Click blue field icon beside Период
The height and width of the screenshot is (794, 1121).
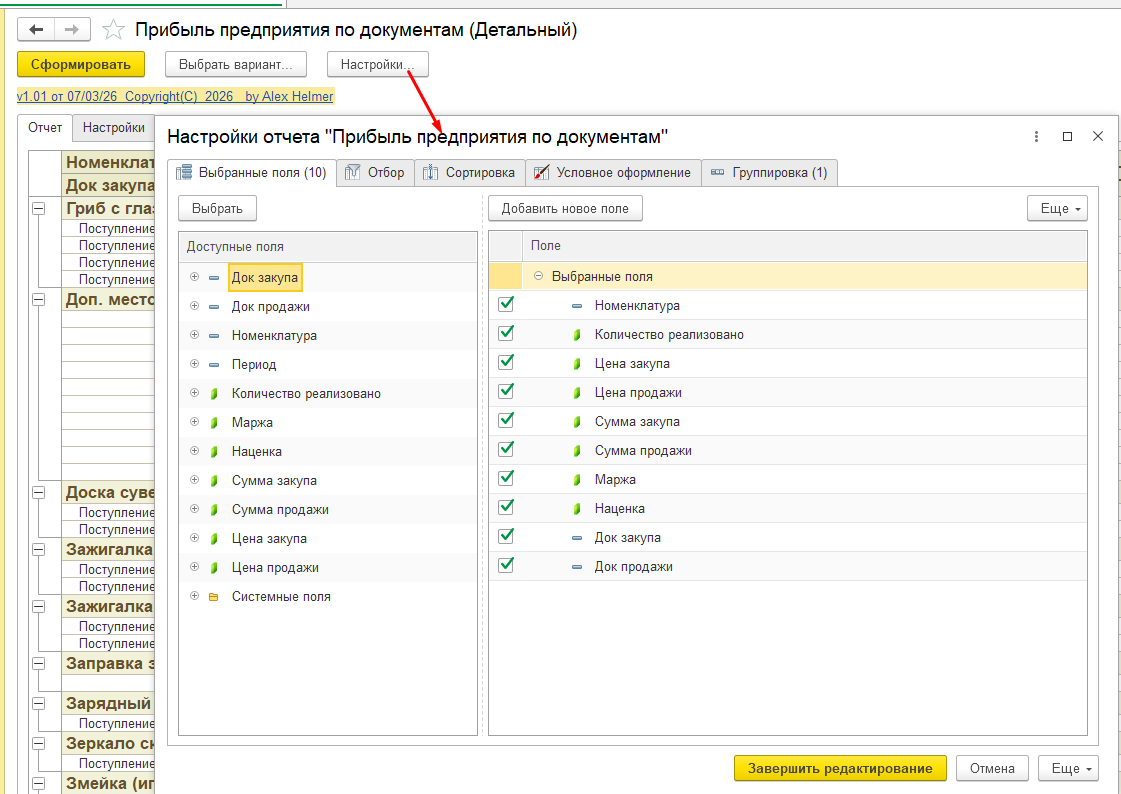(213, 365)
